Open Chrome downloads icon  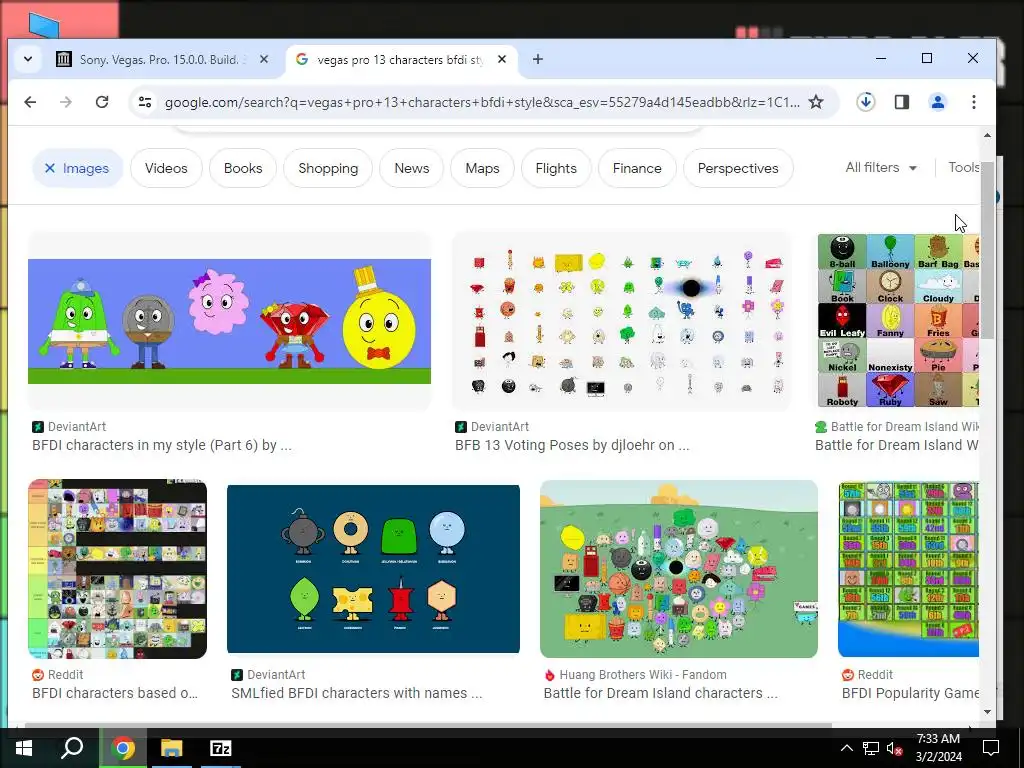[x=866, y=102]
